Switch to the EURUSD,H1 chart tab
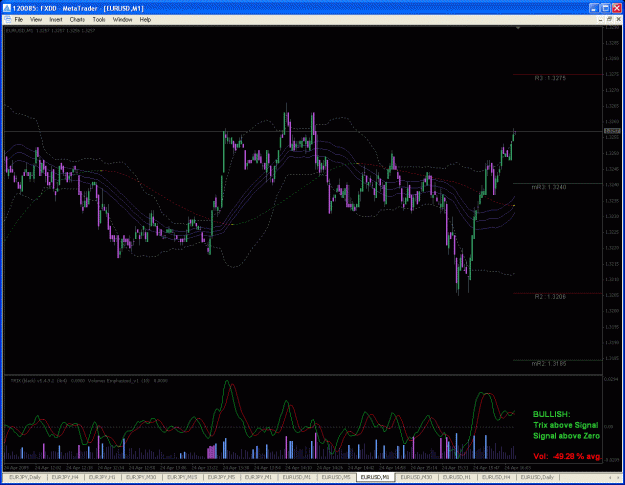Screen dimensions: 625x485 point(457,477)
